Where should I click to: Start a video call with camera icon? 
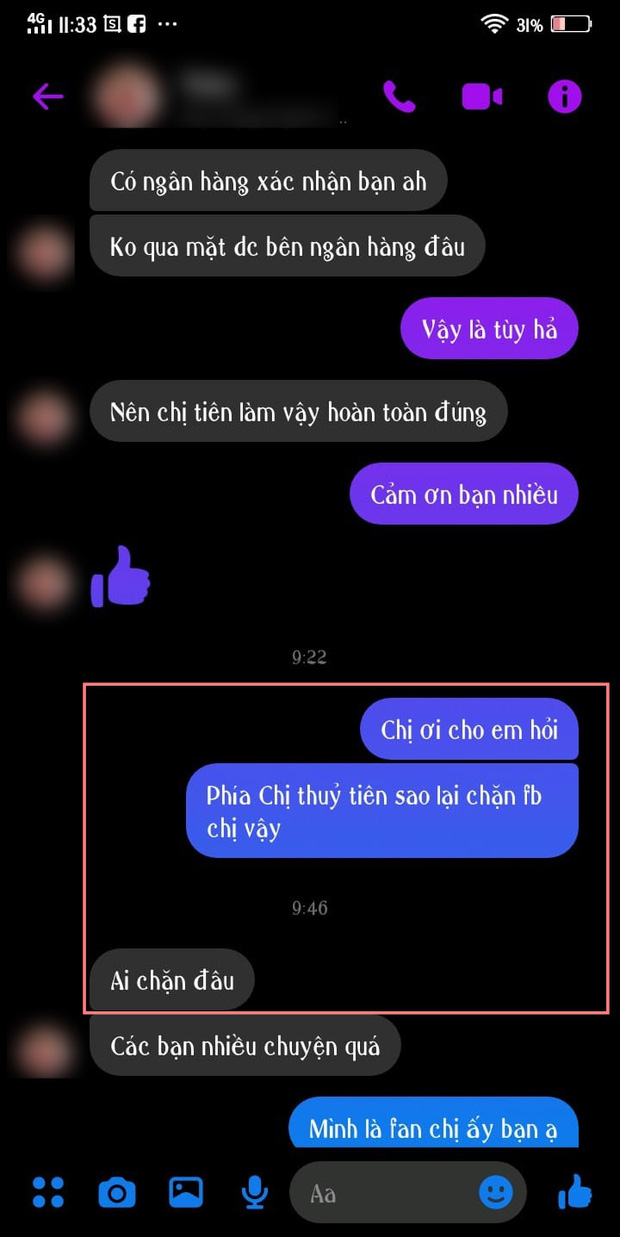482,97
